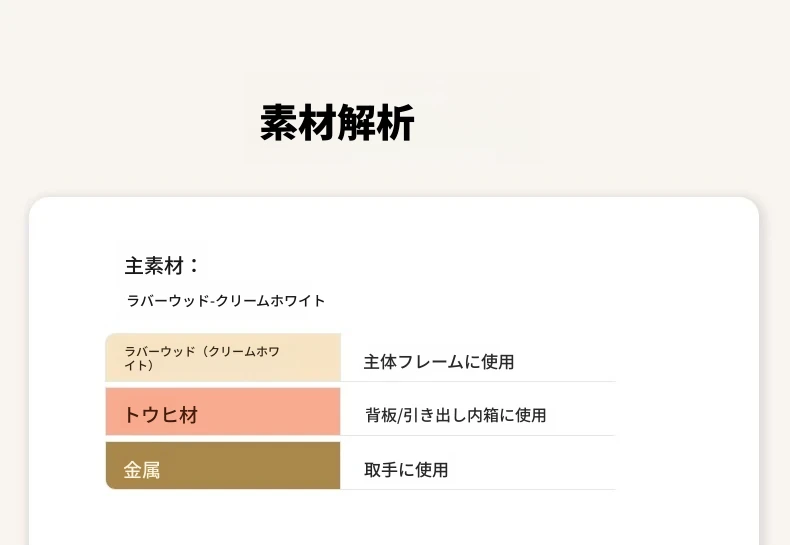This screenshot has width=790, height=545.
Task: Select the cream ラバーウッド（クリームホワイト） swatch
Action: (x=223, y=357)
